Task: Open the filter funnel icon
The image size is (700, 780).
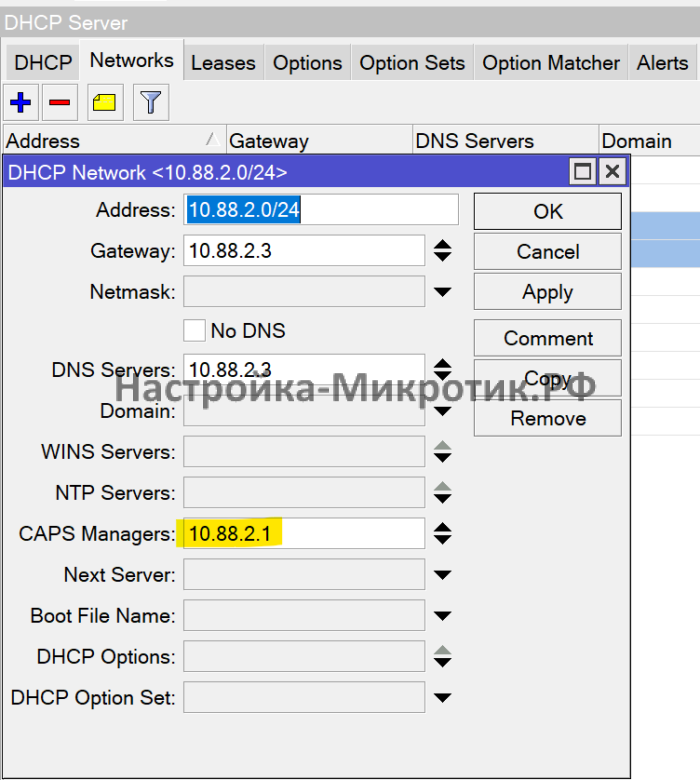Action: click(x=151, y=102)
